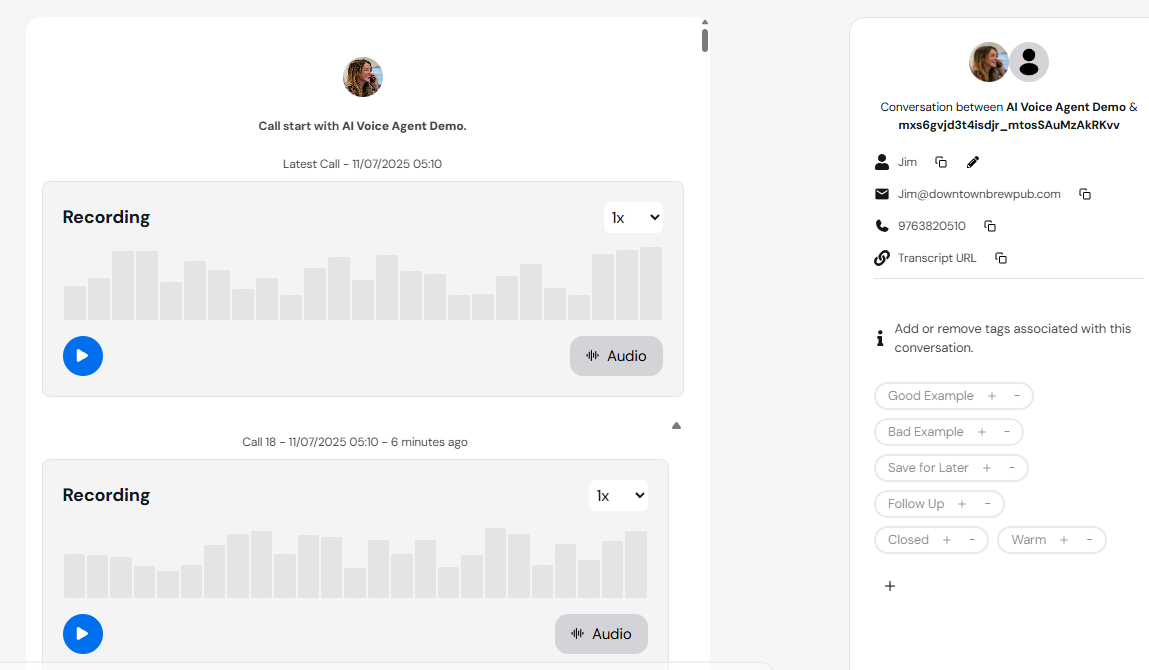Screen dimensions: 1149x670
Task: Play the Latest Call recording
Action: [83, 356]
